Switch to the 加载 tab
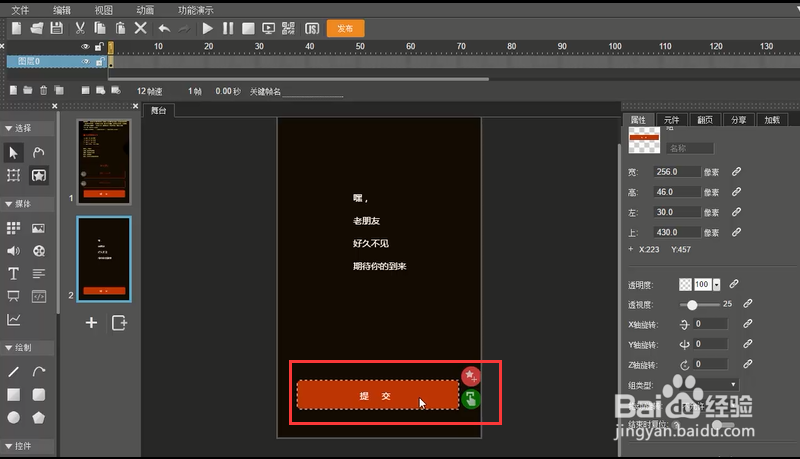The width and height of the screenshot is (800, 459). (x=772, y=120)
